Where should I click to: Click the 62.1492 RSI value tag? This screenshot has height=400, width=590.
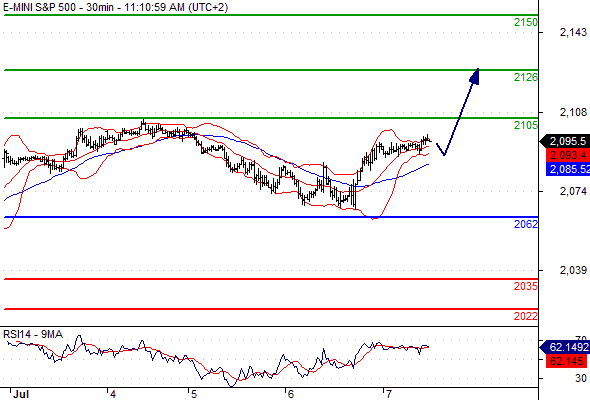(565, 347)
